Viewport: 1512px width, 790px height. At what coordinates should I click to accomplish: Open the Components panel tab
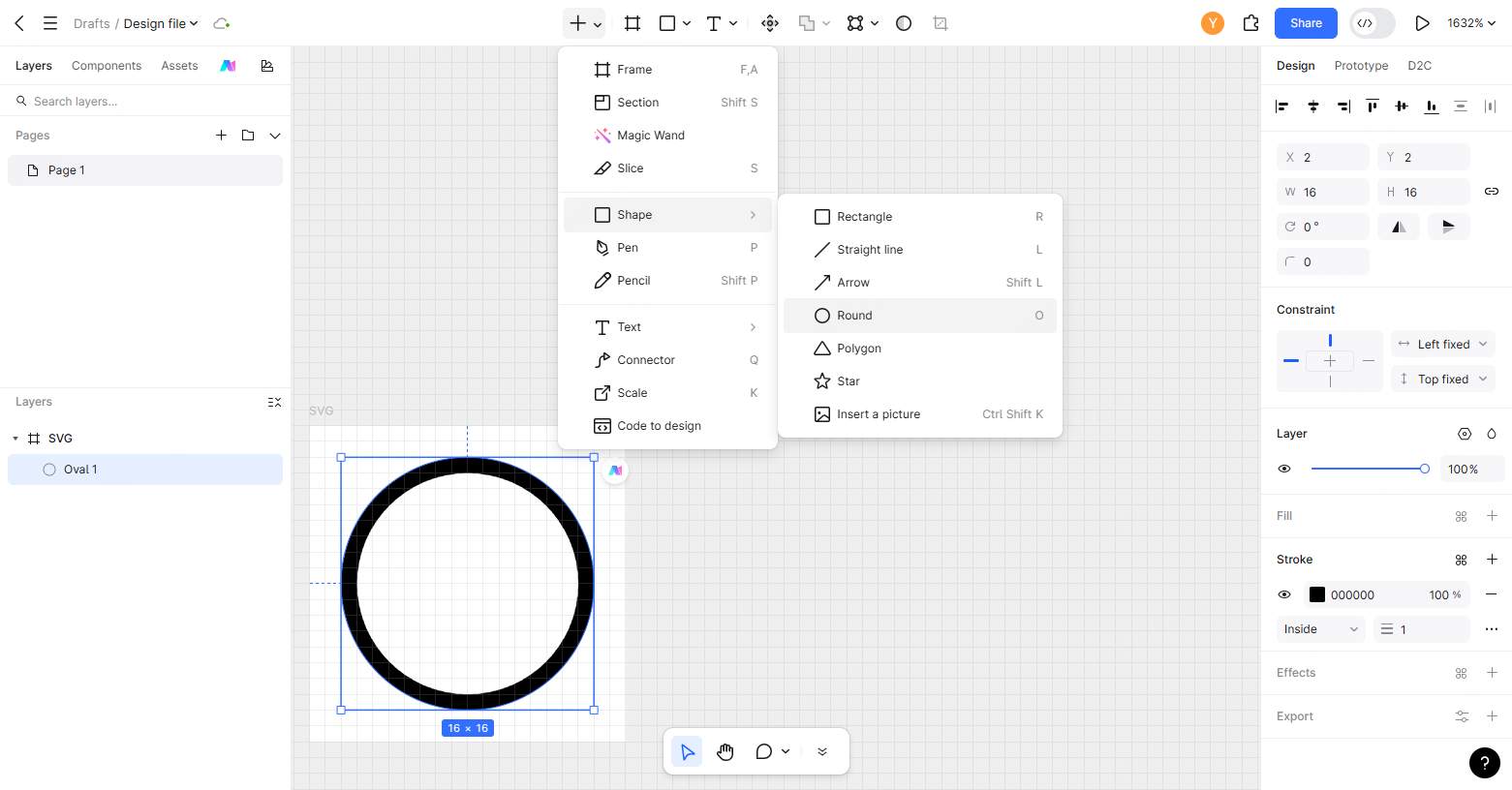click(107, 66)
